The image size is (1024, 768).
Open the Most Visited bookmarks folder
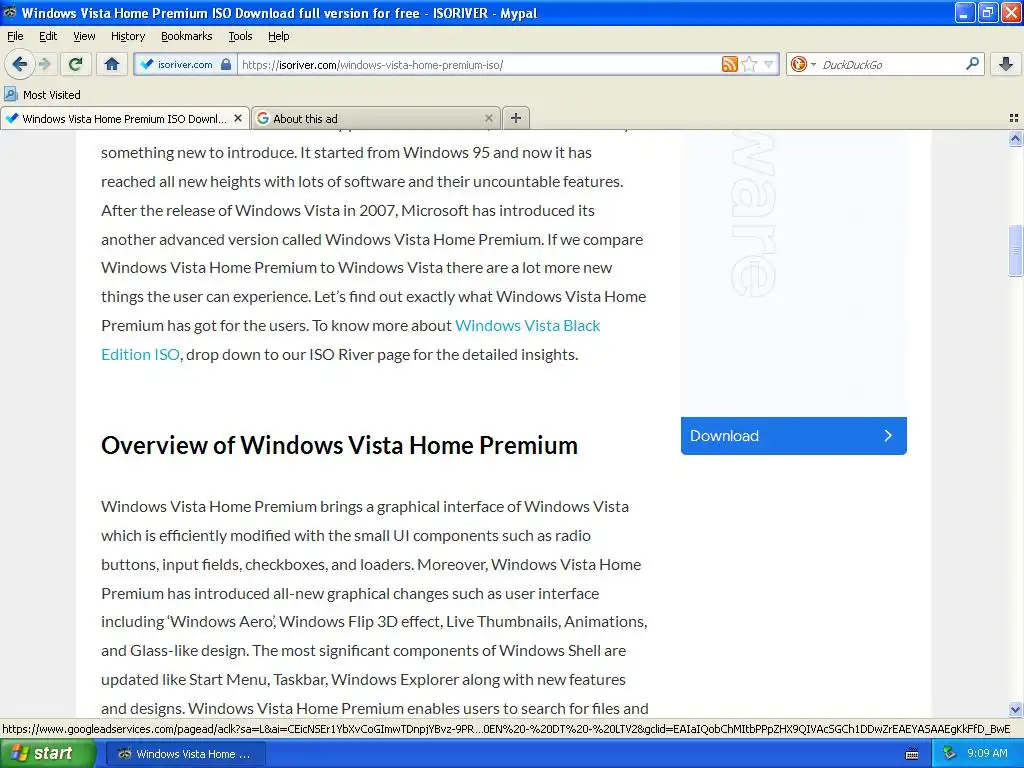coord(42,95)
